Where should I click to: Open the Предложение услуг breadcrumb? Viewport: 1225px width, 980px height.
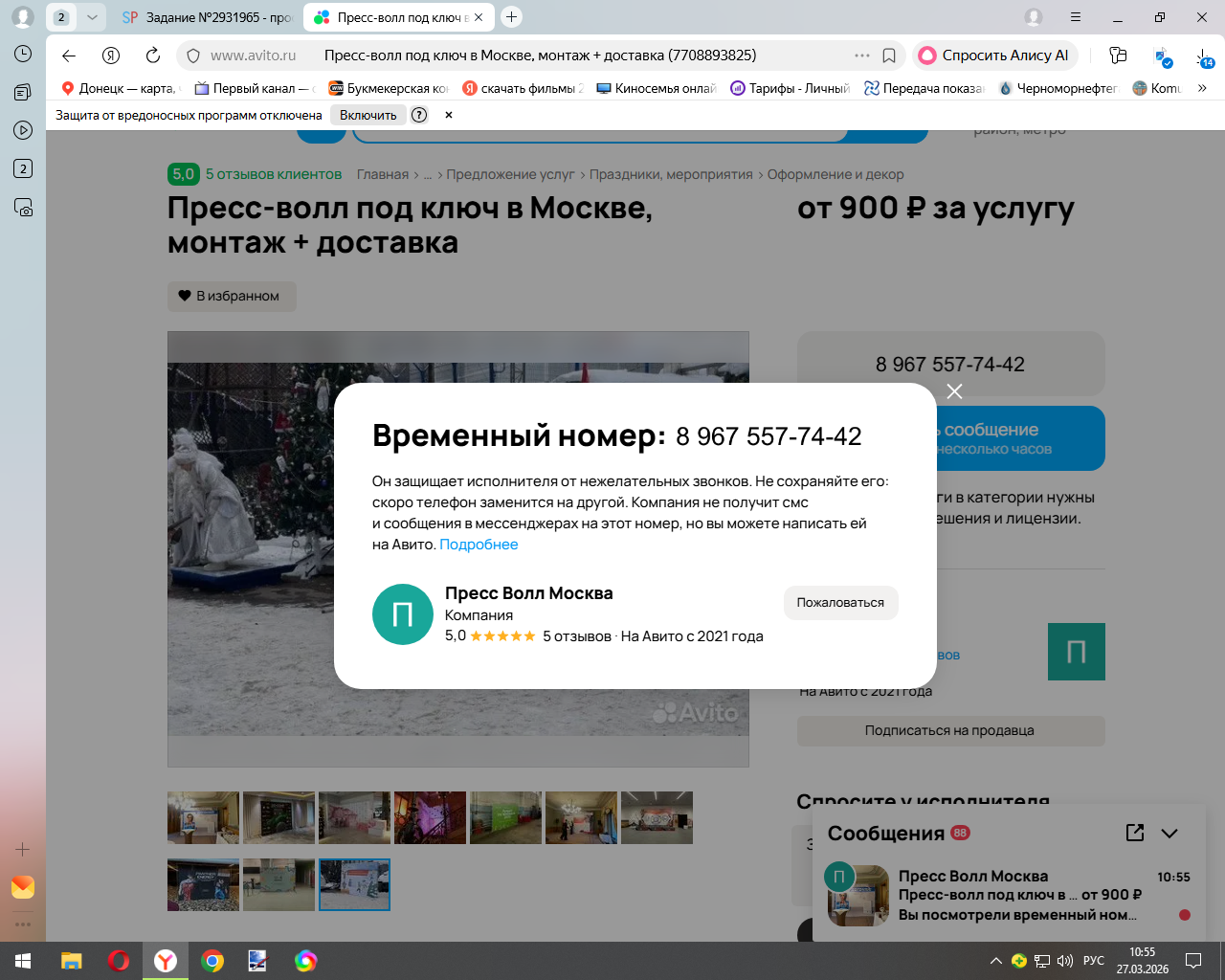(510, 174)
